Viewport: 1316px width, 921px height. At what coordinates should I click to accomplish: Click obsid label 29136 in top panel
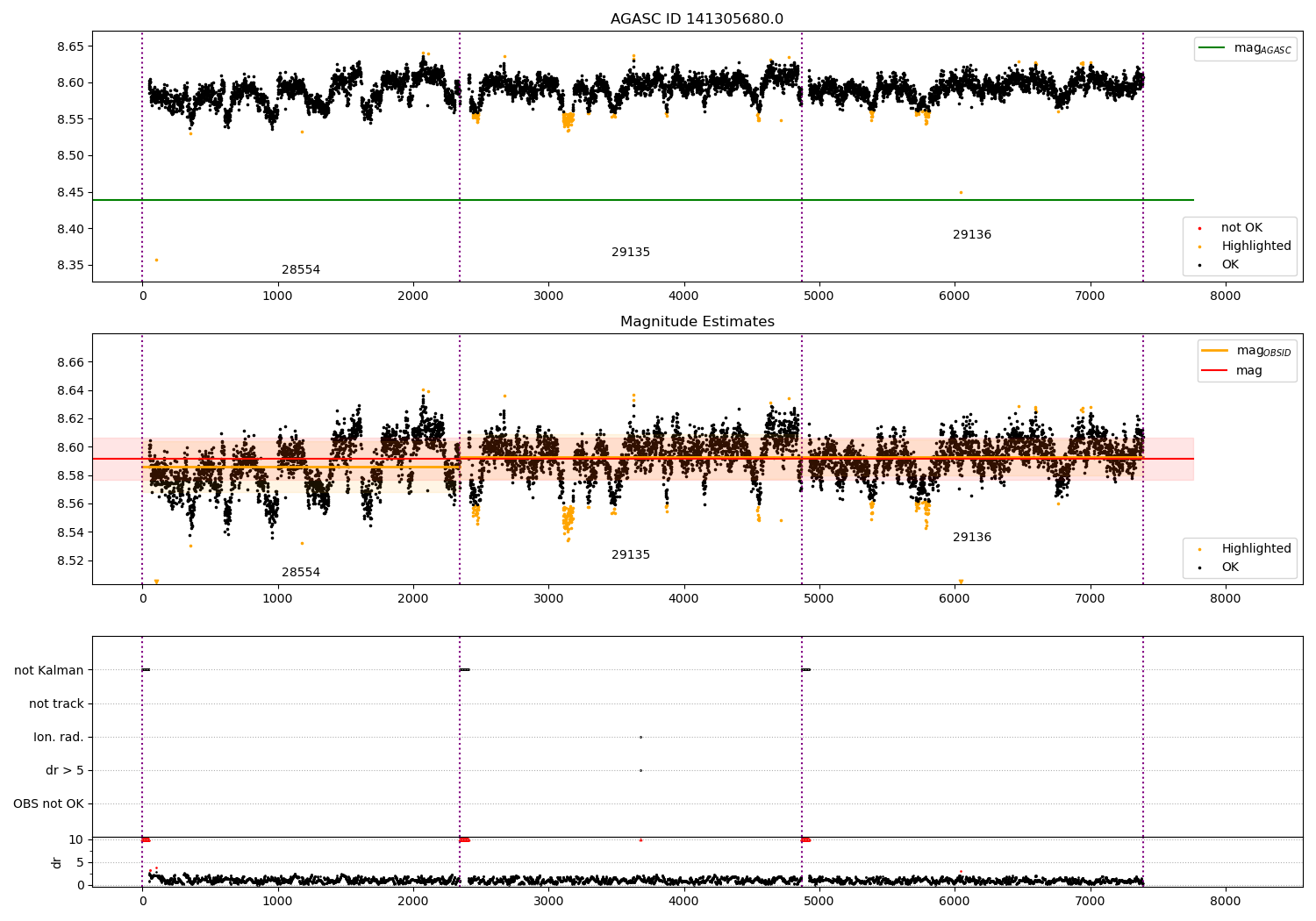coord(972,235)
